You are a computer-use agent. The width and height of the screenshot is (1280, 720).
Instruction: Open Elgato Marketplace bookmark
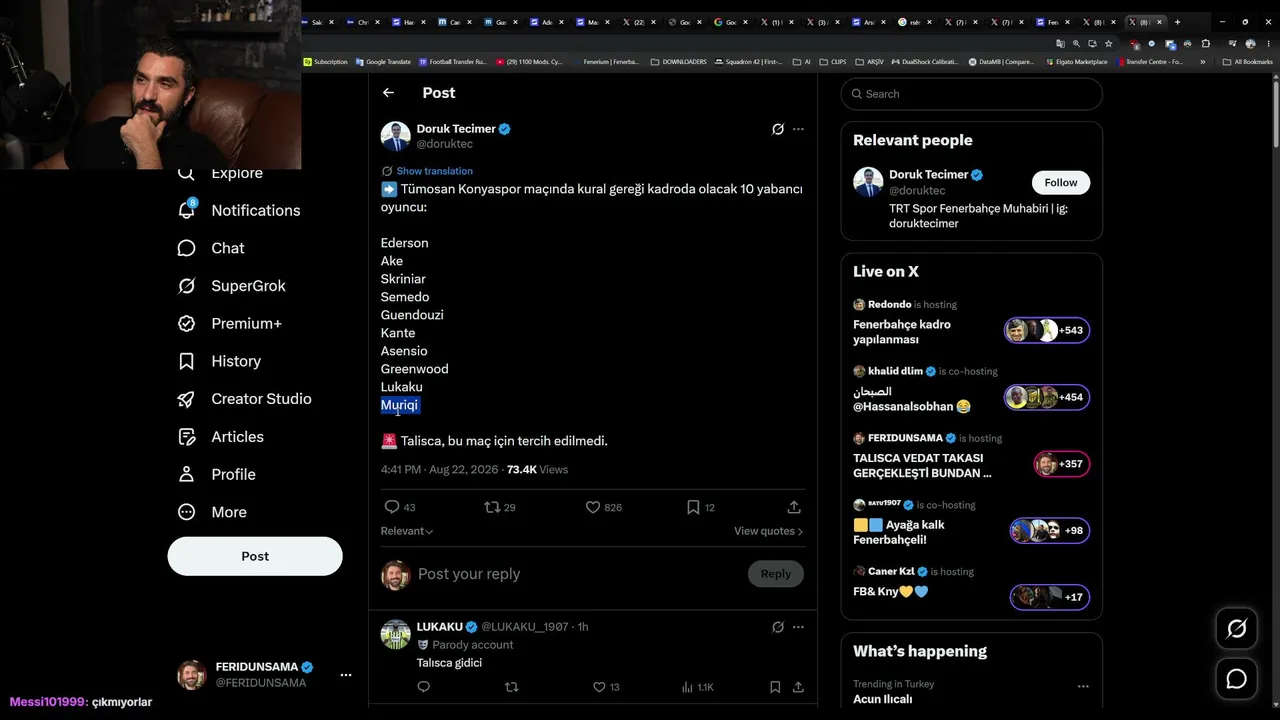coord(1076,62)
